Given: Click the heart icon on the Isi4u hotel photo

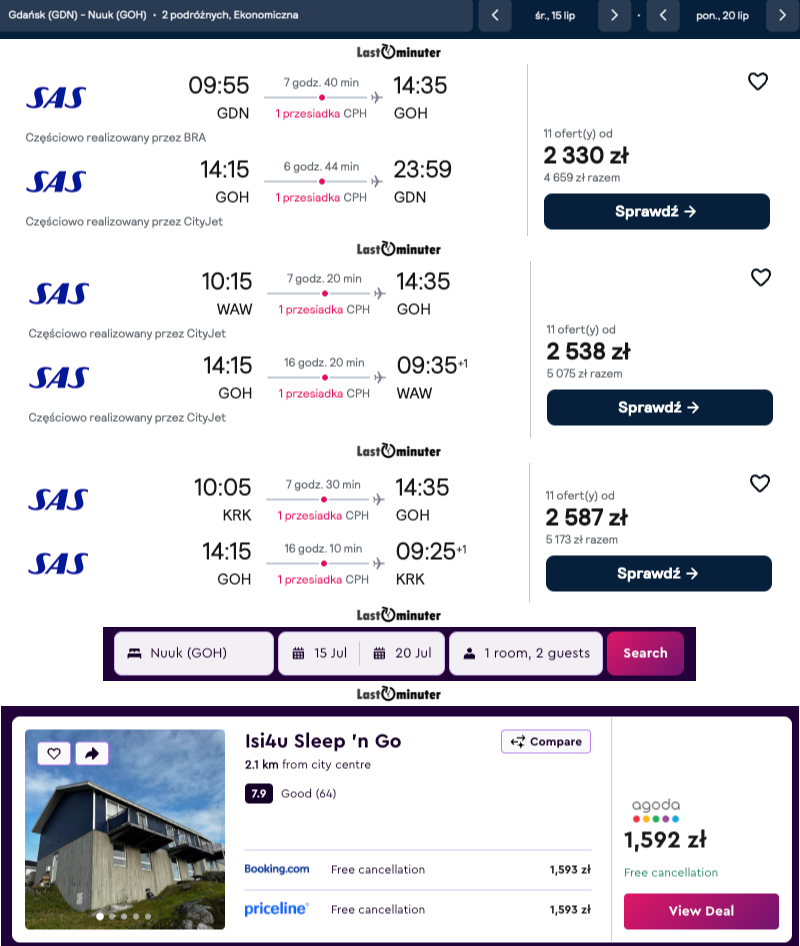Looking at the screenshot, I should click(54, 754).
